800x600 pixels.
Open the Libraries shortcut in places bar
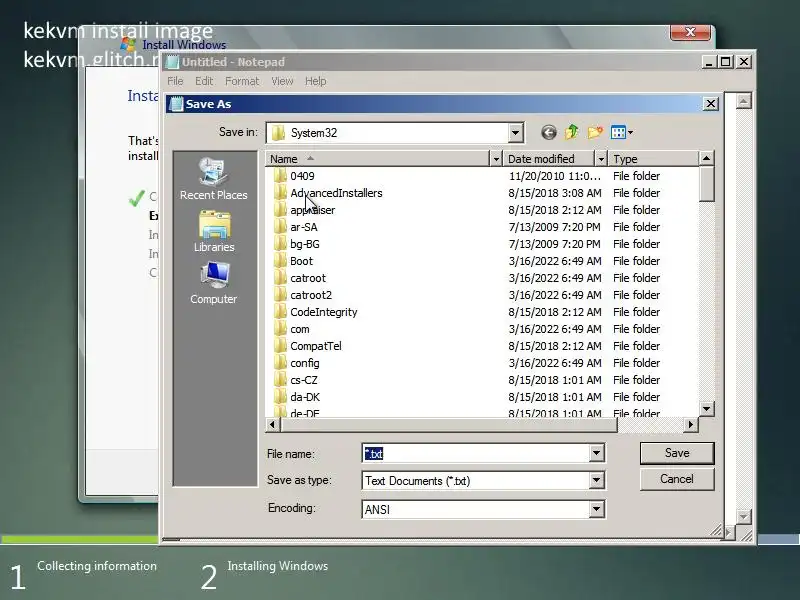pos(214,232)
